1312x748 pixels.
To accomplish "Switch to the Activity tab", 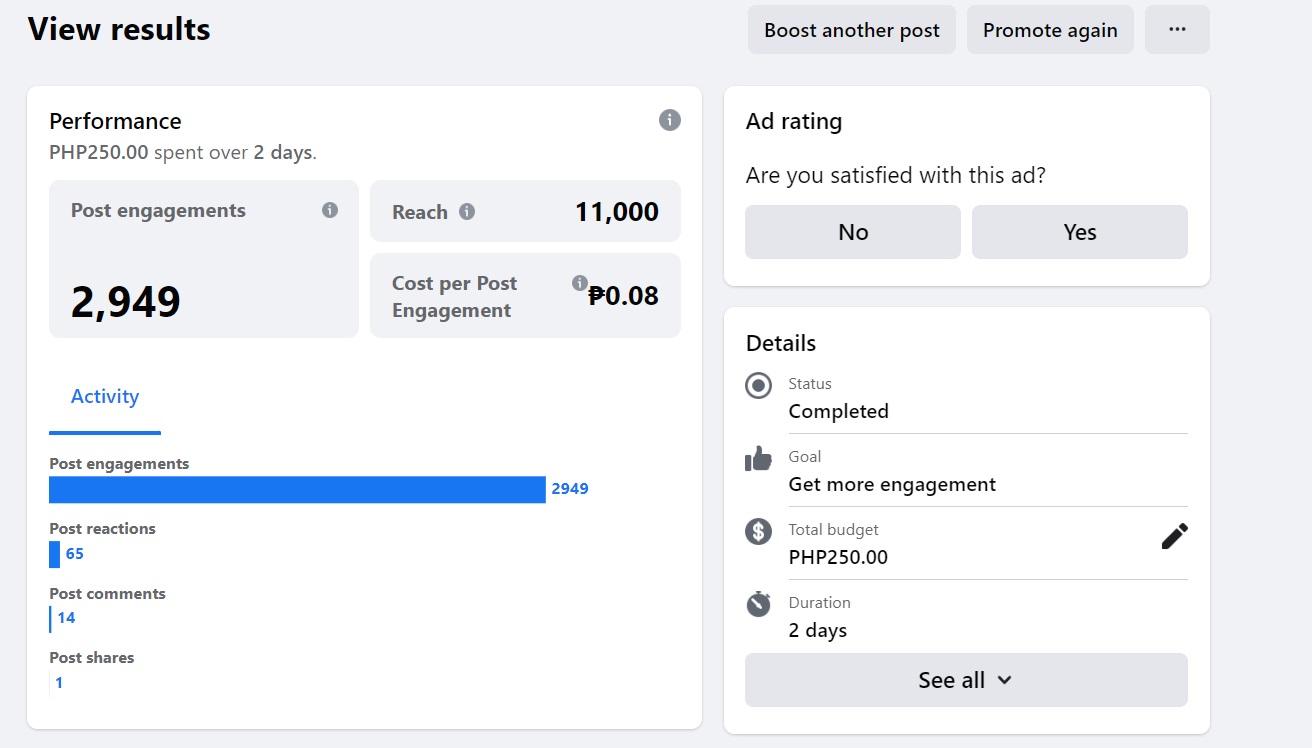I will [105, 397].
